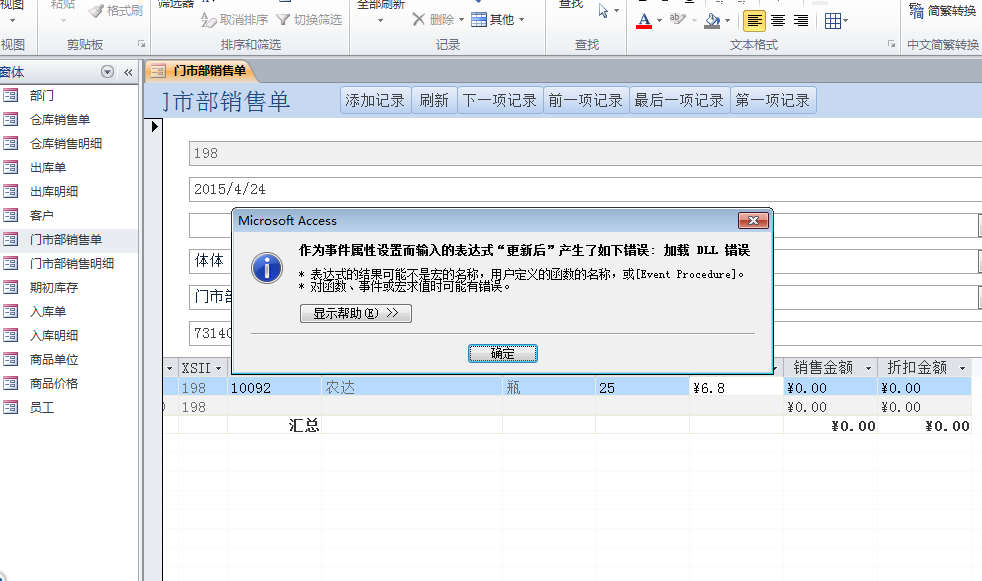Click the cell containing 农达
Screen dimensions: 982x581
(x=411, y=388)
